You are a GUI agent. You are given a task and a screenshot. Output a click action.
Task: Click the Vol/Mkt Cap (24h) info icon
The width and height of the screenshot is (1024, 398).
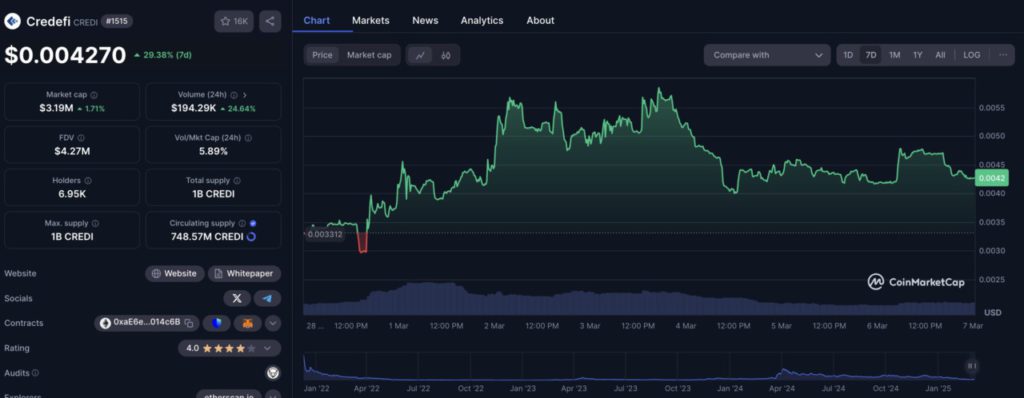pos(248,139)
